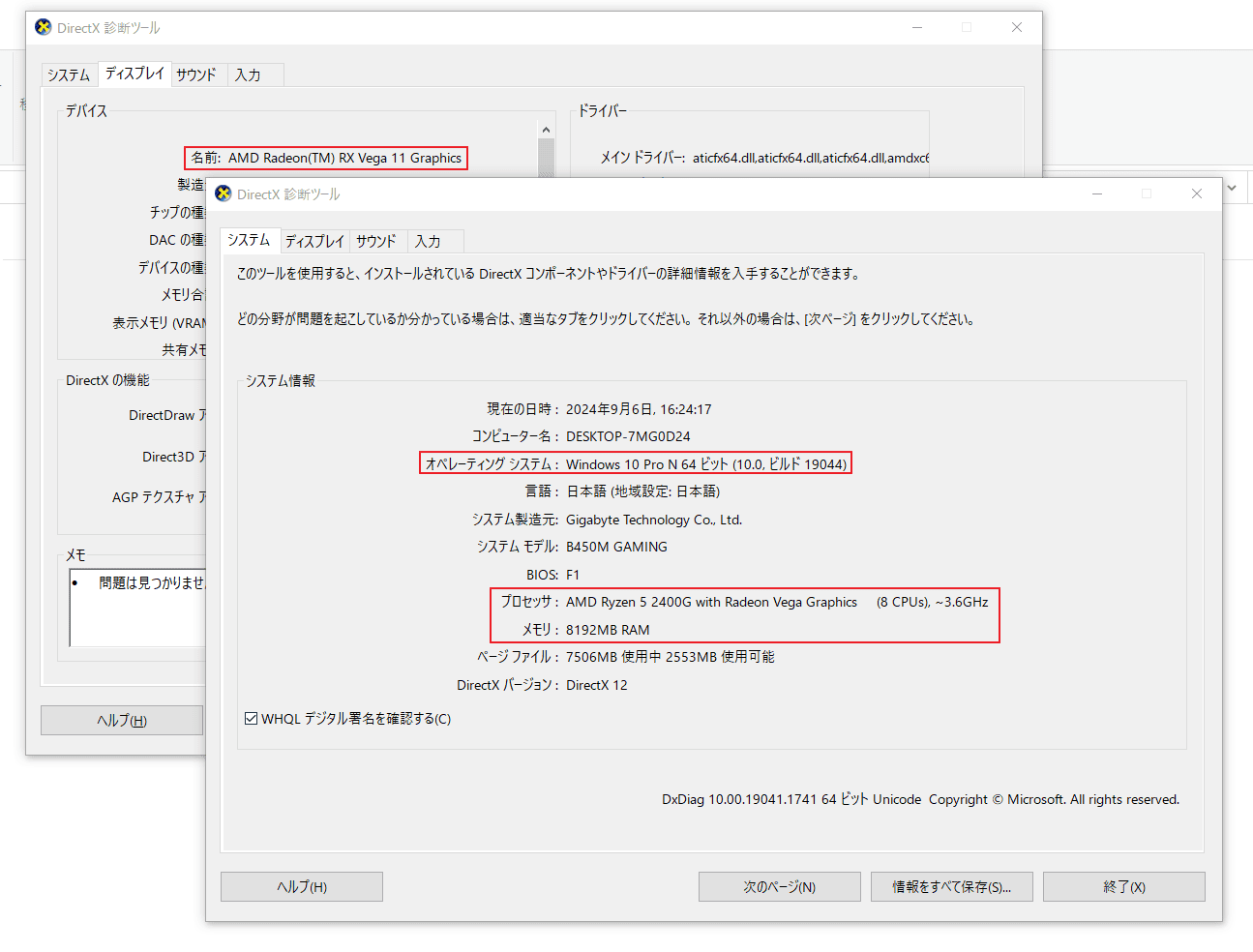Click 次のページ(N) button
Screen dimensions: 1253x952
(780, 886)
